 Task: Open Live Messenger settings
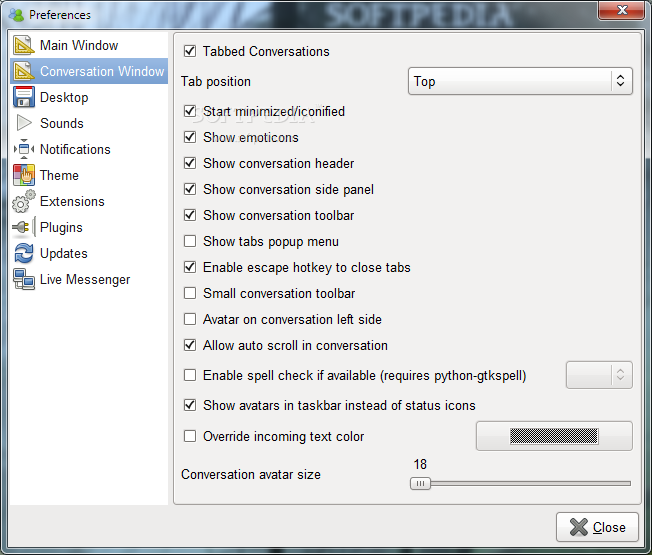click(89, 279)
